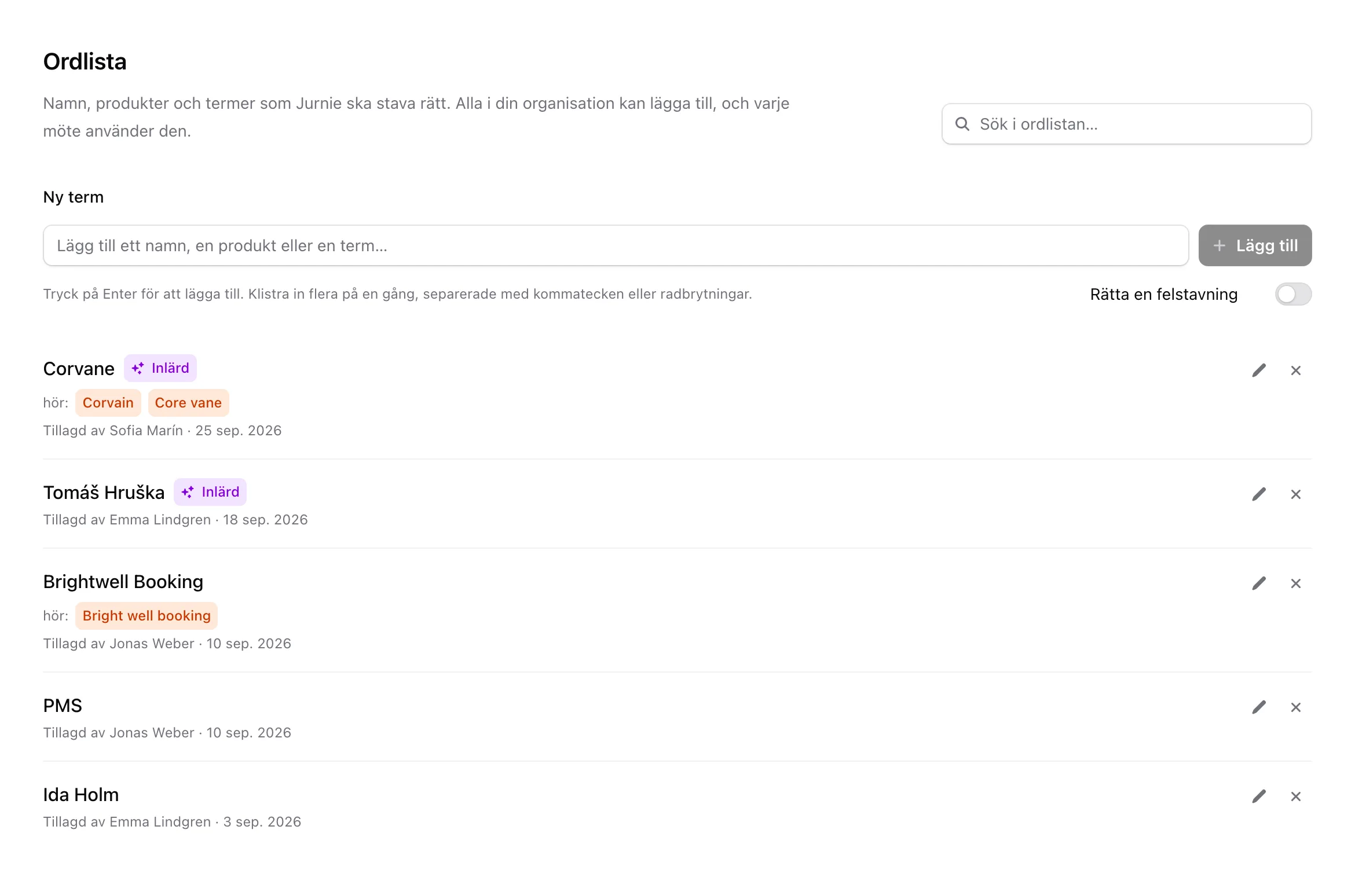Edit the Tomáš Hruška entry
This screenshot has height=896, width=1355.
coord(1259,494)
